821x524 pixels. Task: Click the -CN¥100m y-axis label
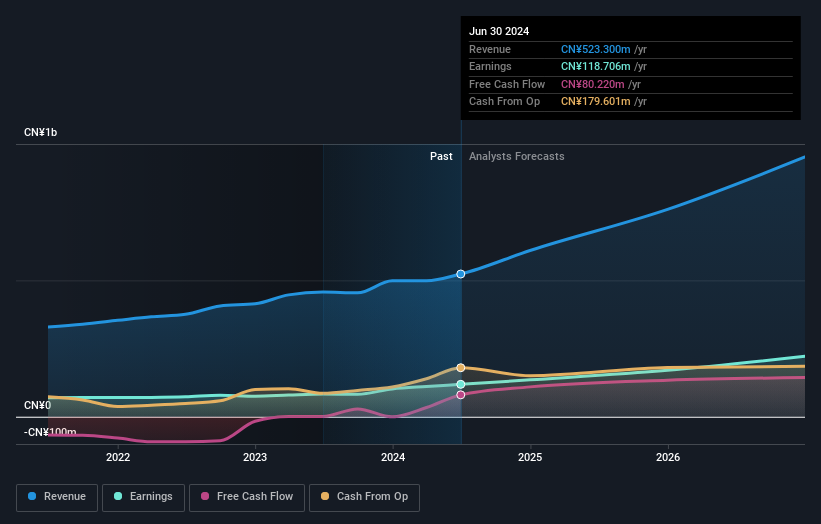click(x=50, y=432)
